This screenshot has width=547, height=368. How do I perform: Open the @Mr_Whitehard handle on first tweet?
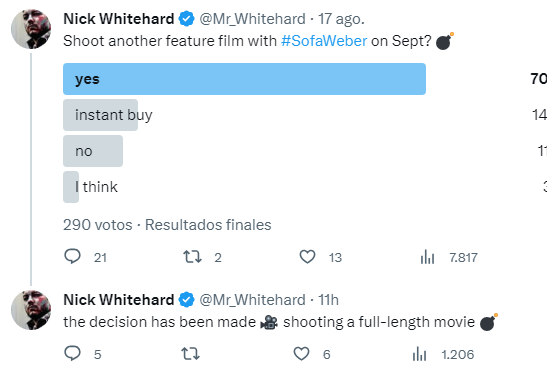[x=252, y=19]
